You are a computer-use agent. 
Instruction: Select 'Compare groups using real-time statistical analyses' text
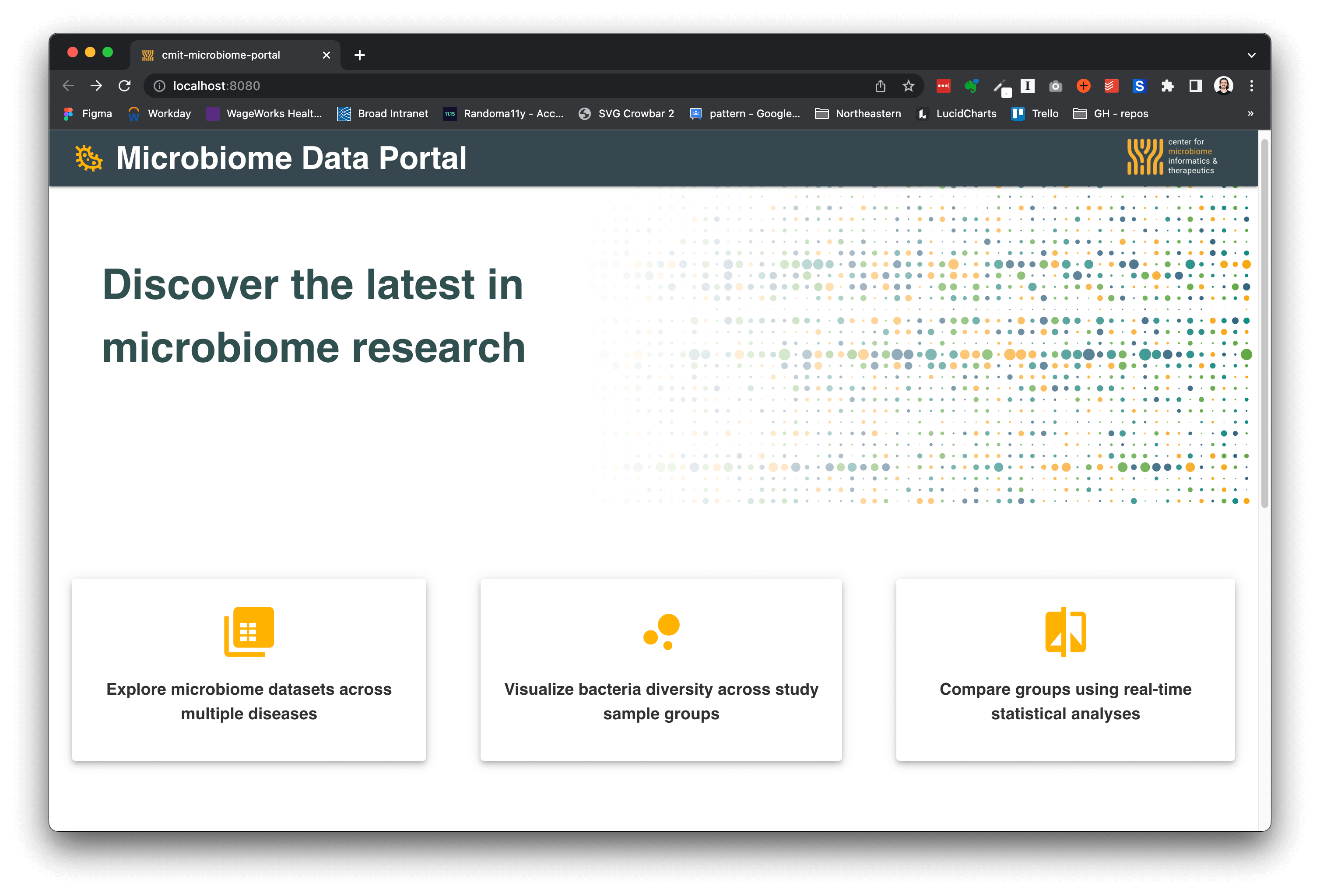[x=1066, y=701]
